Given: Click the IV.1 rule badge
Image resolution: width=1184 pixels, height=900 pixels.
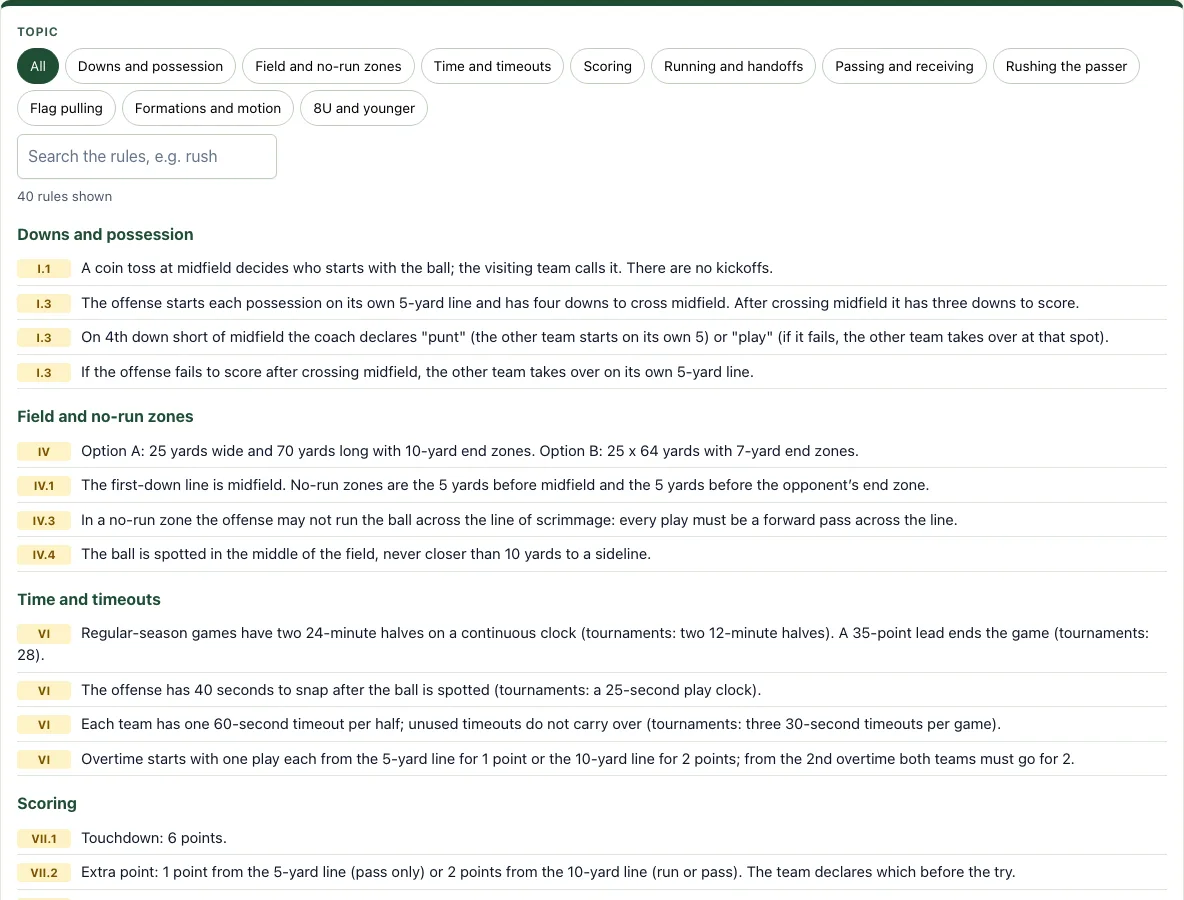Looking at the screenshot, I should (x=44, y=485).
